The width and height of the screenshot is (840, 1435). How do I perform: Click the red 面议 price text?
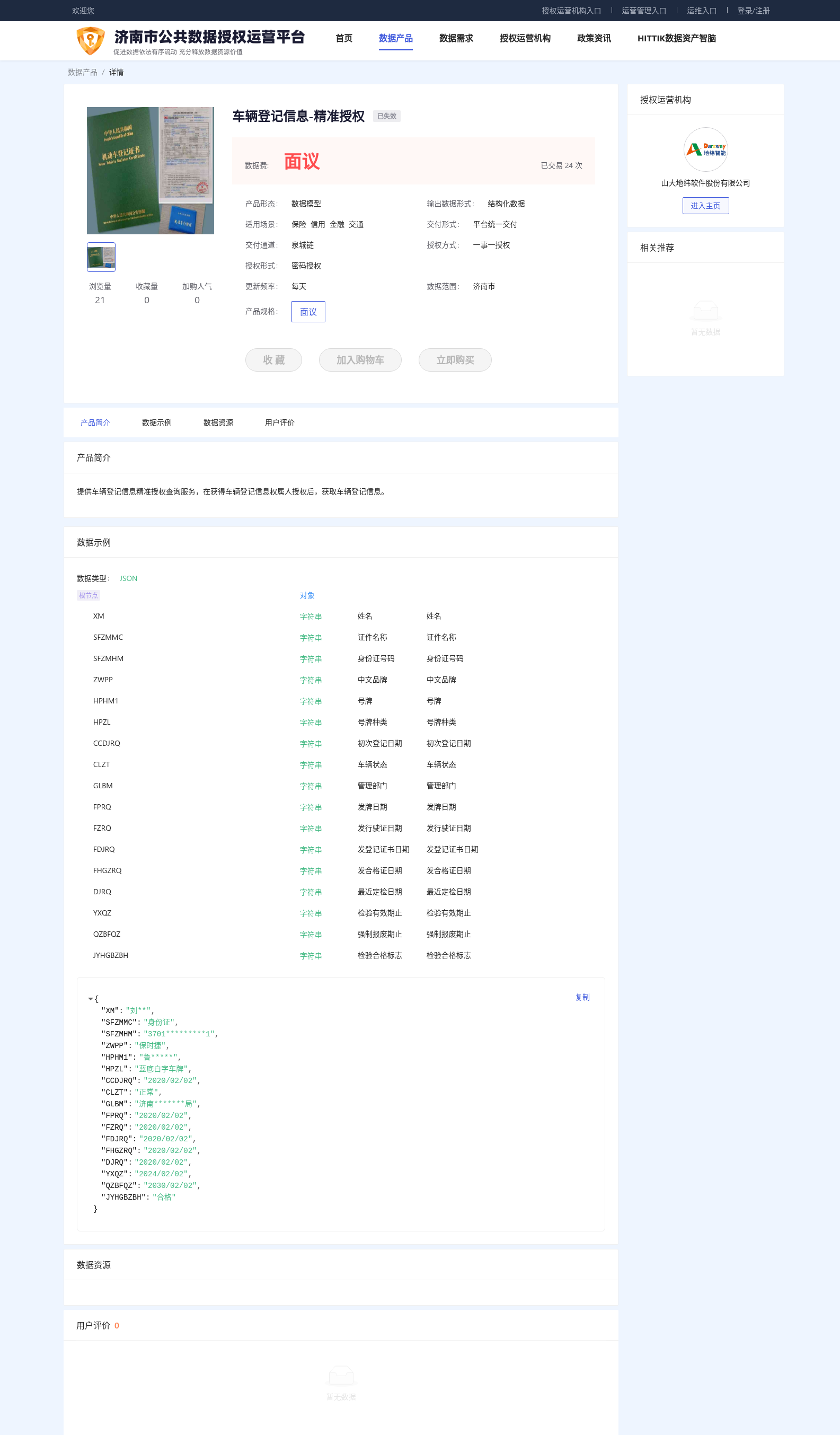[302, 162]
